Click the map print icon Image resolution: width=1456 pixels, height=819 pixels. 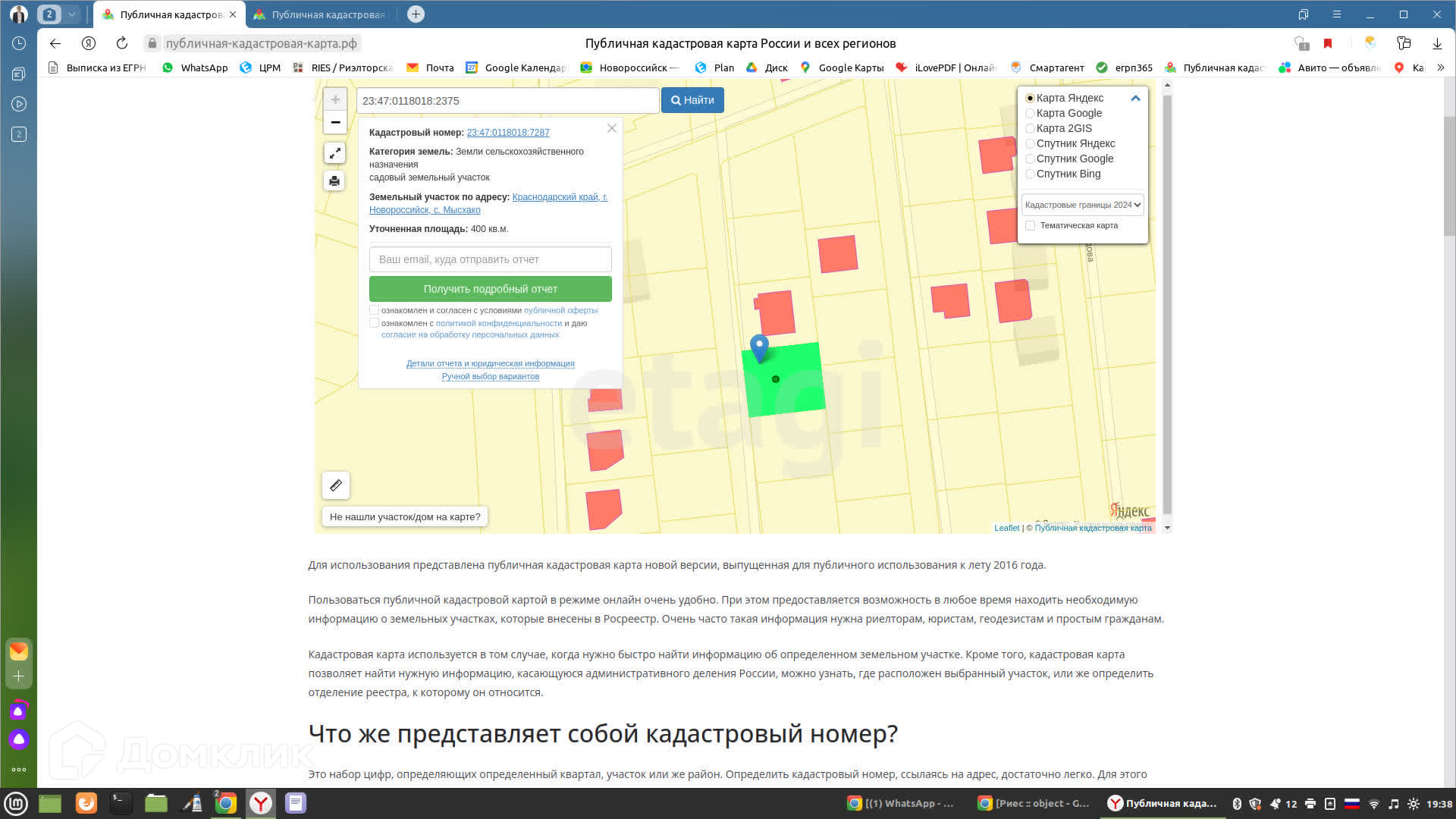334,181
